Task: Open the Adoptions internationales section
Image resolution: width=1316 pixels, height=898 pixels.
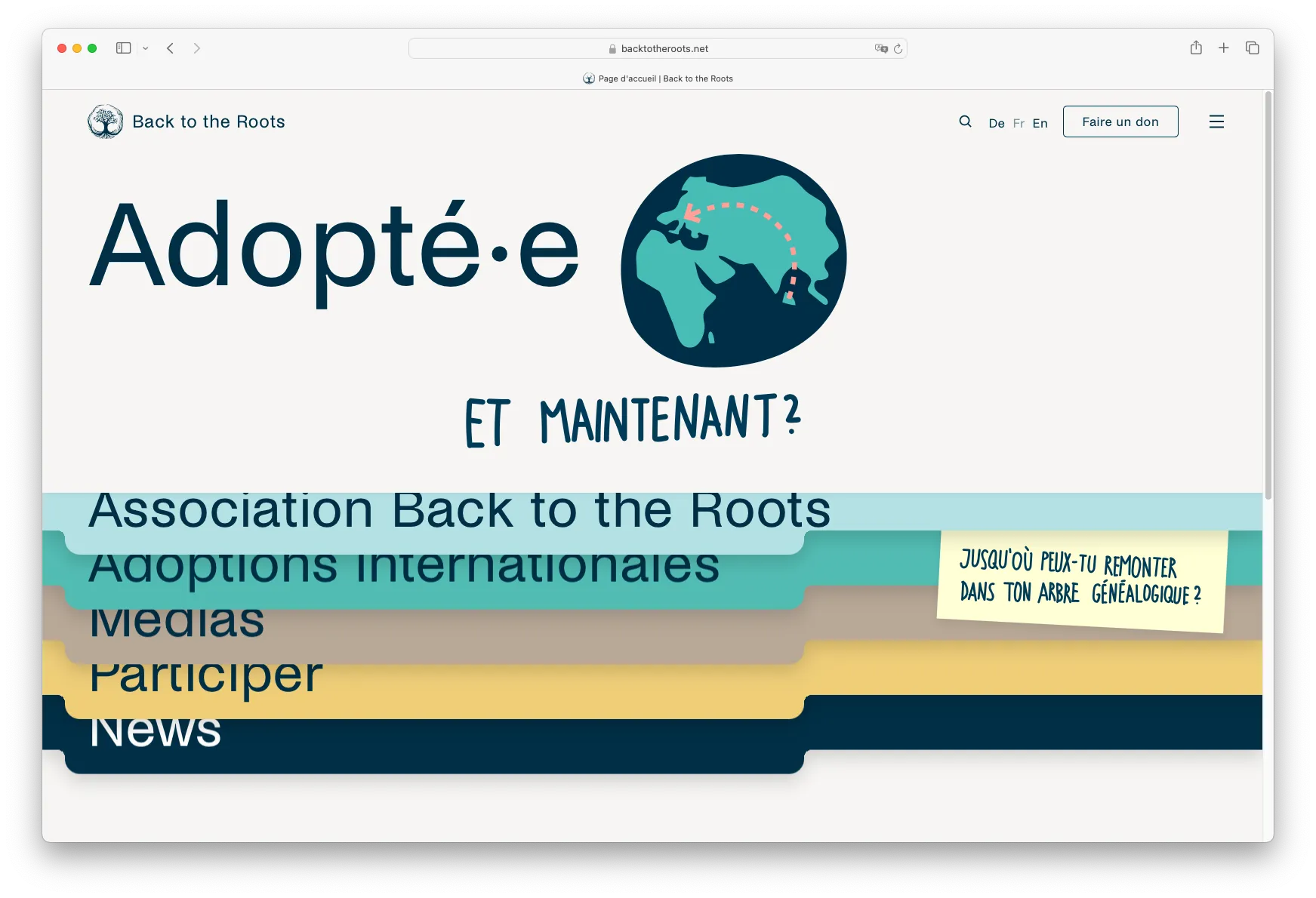Action: coord(404,570)
